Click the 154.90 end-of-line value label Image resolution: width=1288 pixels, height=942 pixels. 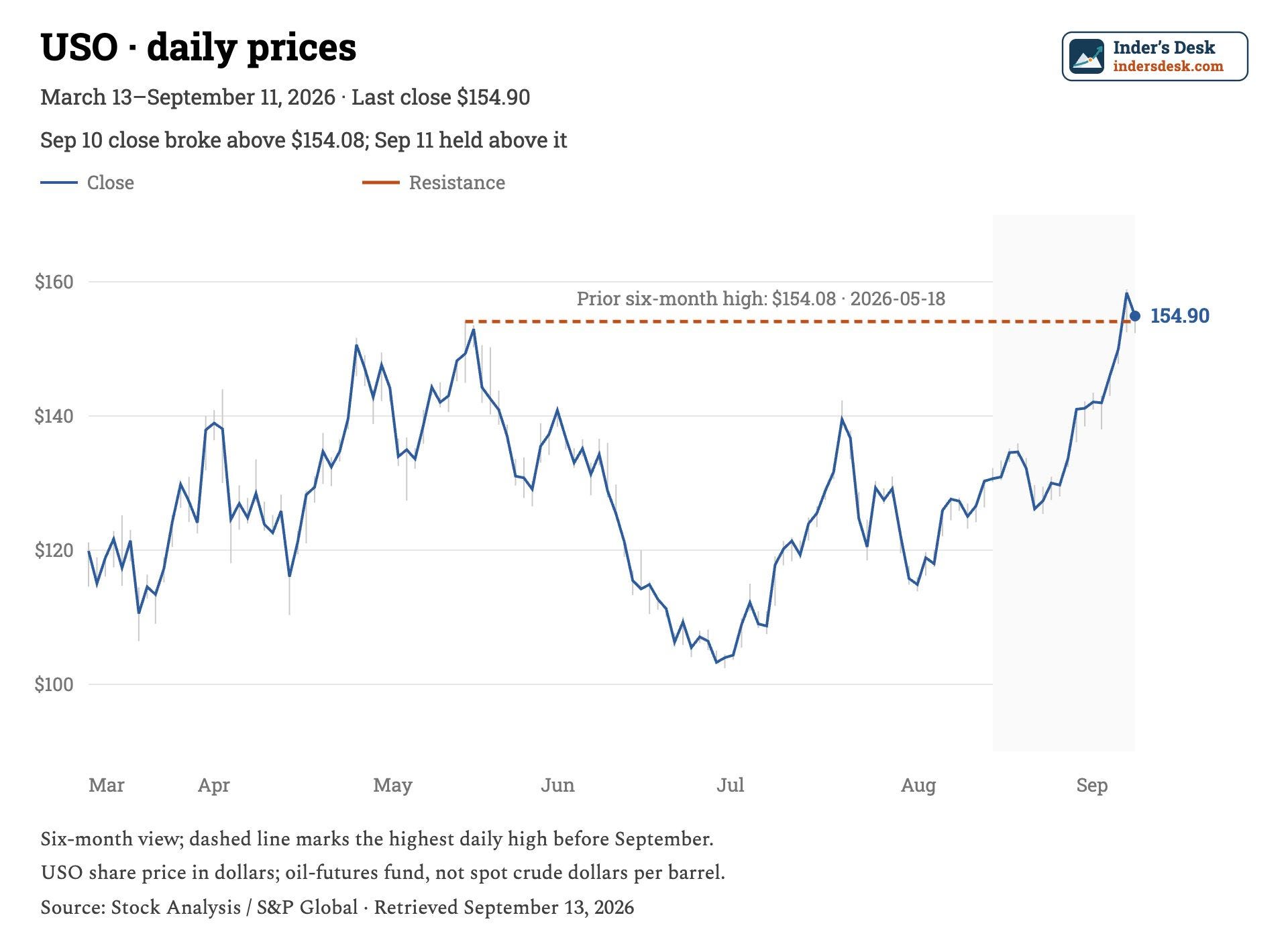pyautogui.click(x=1180, y=316)
